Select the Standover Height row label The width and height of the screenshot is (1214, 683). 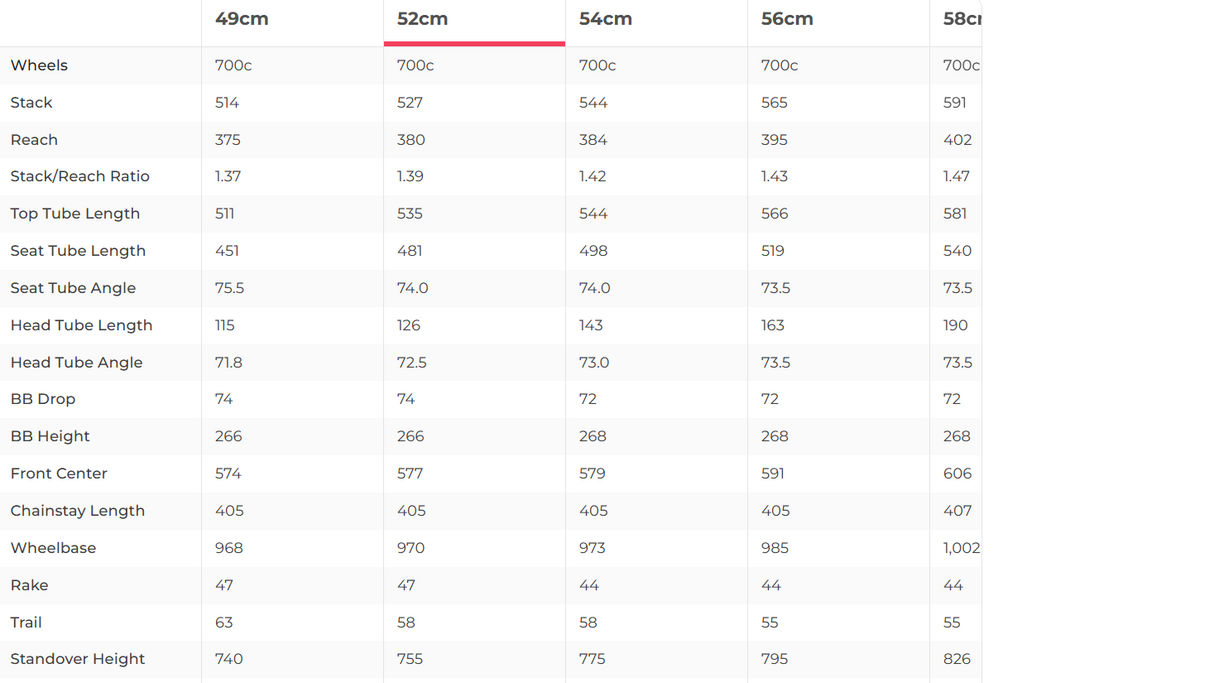click(x=77, y=659)
